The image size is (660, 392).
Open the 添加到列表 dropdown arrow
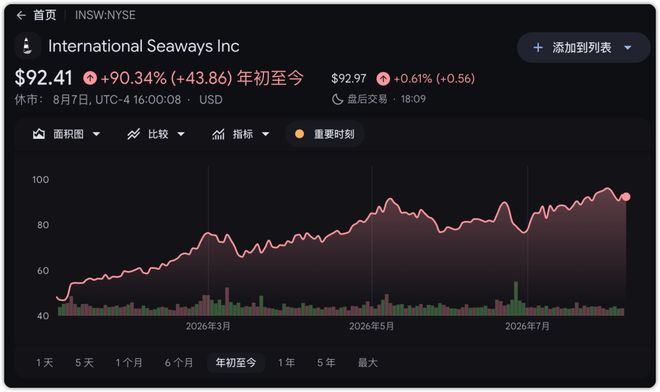628,48
